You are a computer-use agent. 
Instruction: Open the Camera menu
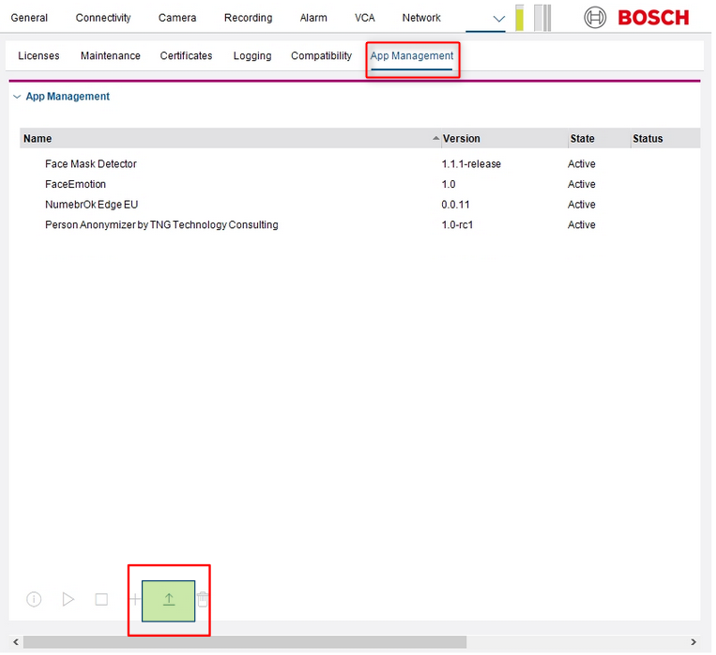coord(177,18)
